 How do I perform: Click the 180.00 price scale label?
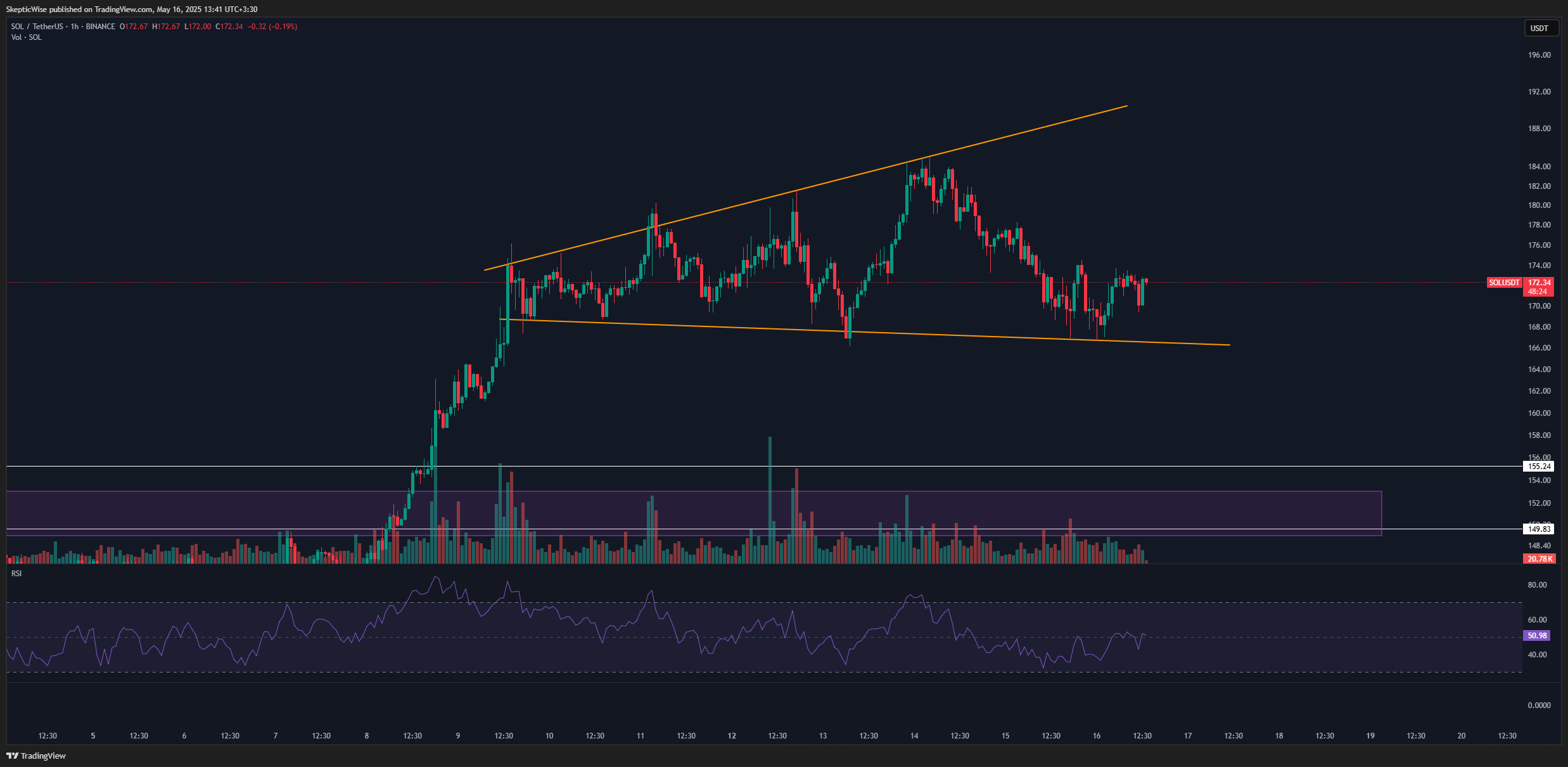click(1539, 205)
